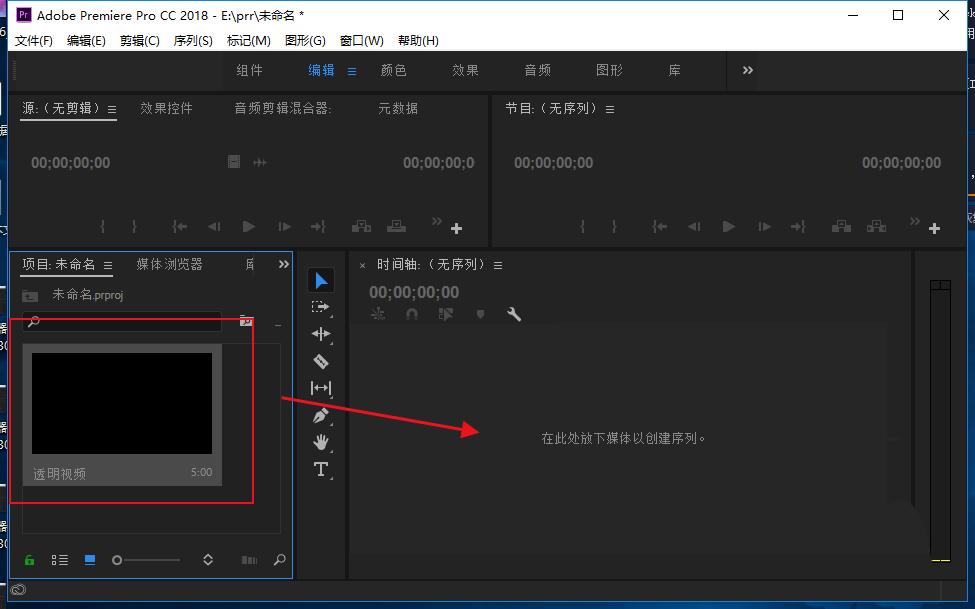This screenshot has height=609, width=975.
Task: Switch project panel to icon view
Action: coord(90,560)
